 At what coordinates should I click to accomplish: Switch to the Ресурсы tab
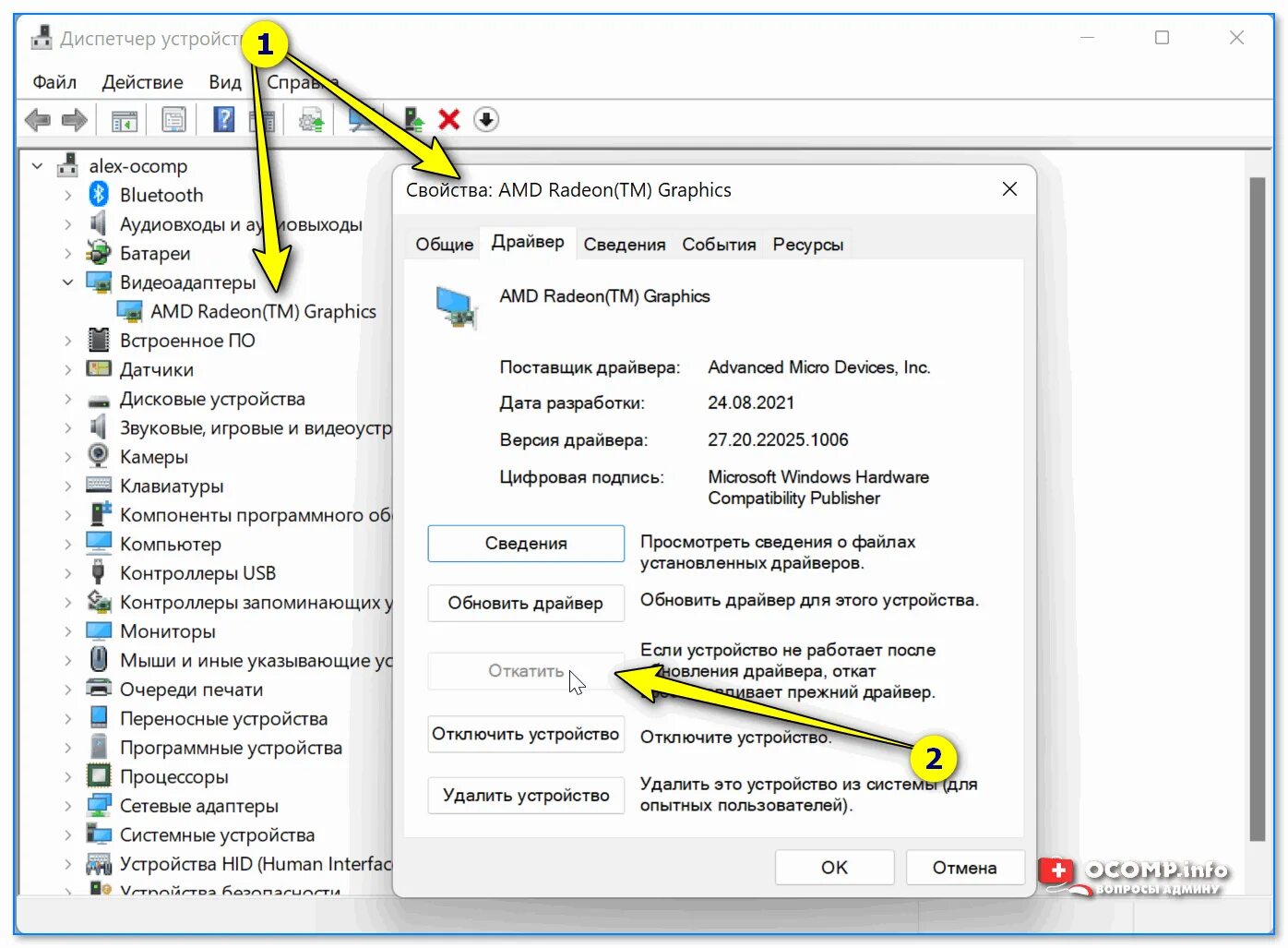[x=808, y=245]
